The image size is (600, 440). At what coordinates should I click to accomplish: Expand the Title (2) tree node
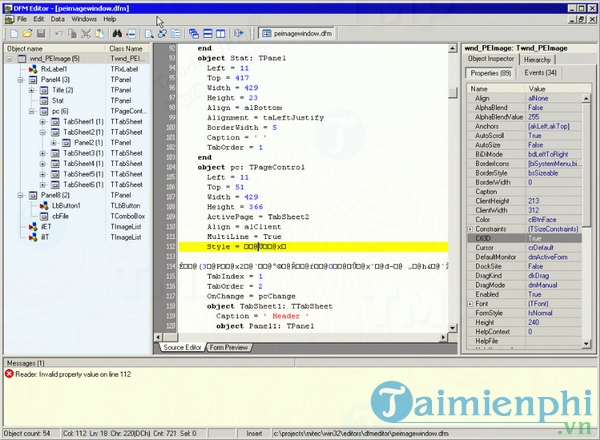click(x=31, y=90)
